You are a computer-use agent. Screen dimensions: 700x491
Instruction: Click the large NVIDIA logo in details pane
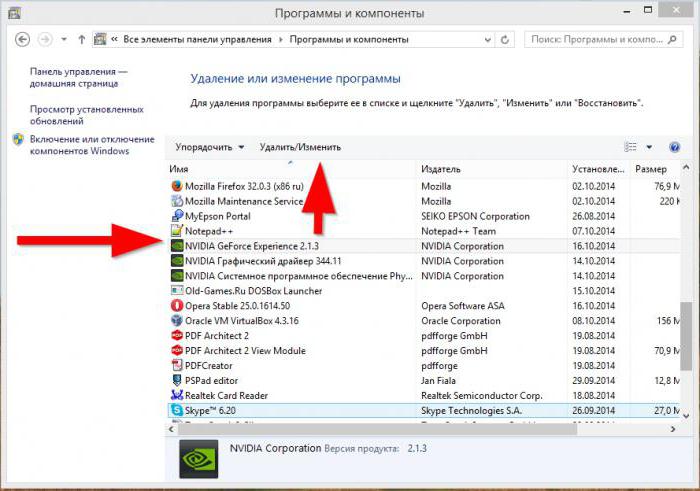pos(199,459)
